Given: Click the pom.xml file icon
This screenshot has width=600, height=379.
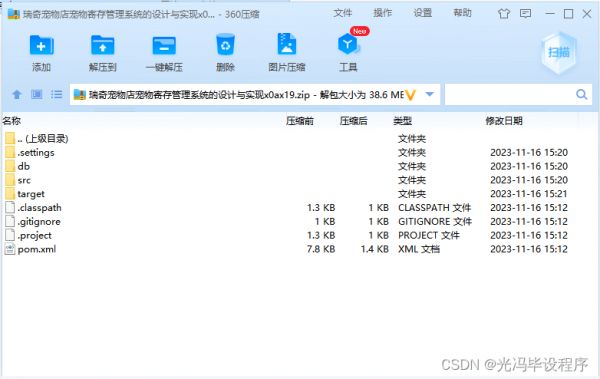Looking at the screenshot, I should (x=10, y=249).
